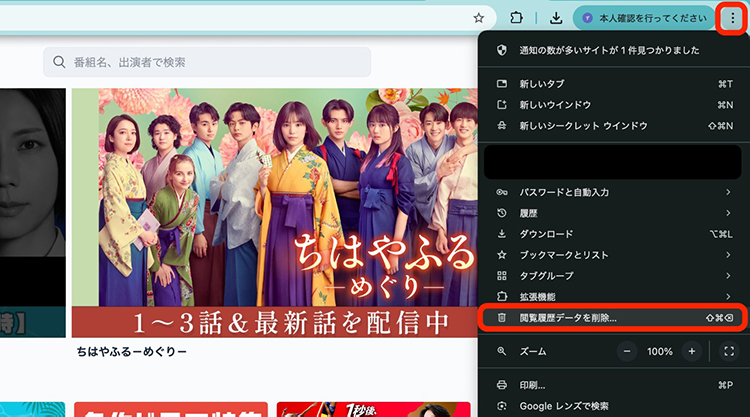Open タブグループ menu entry
750x417 pixels.
[613, 276]
